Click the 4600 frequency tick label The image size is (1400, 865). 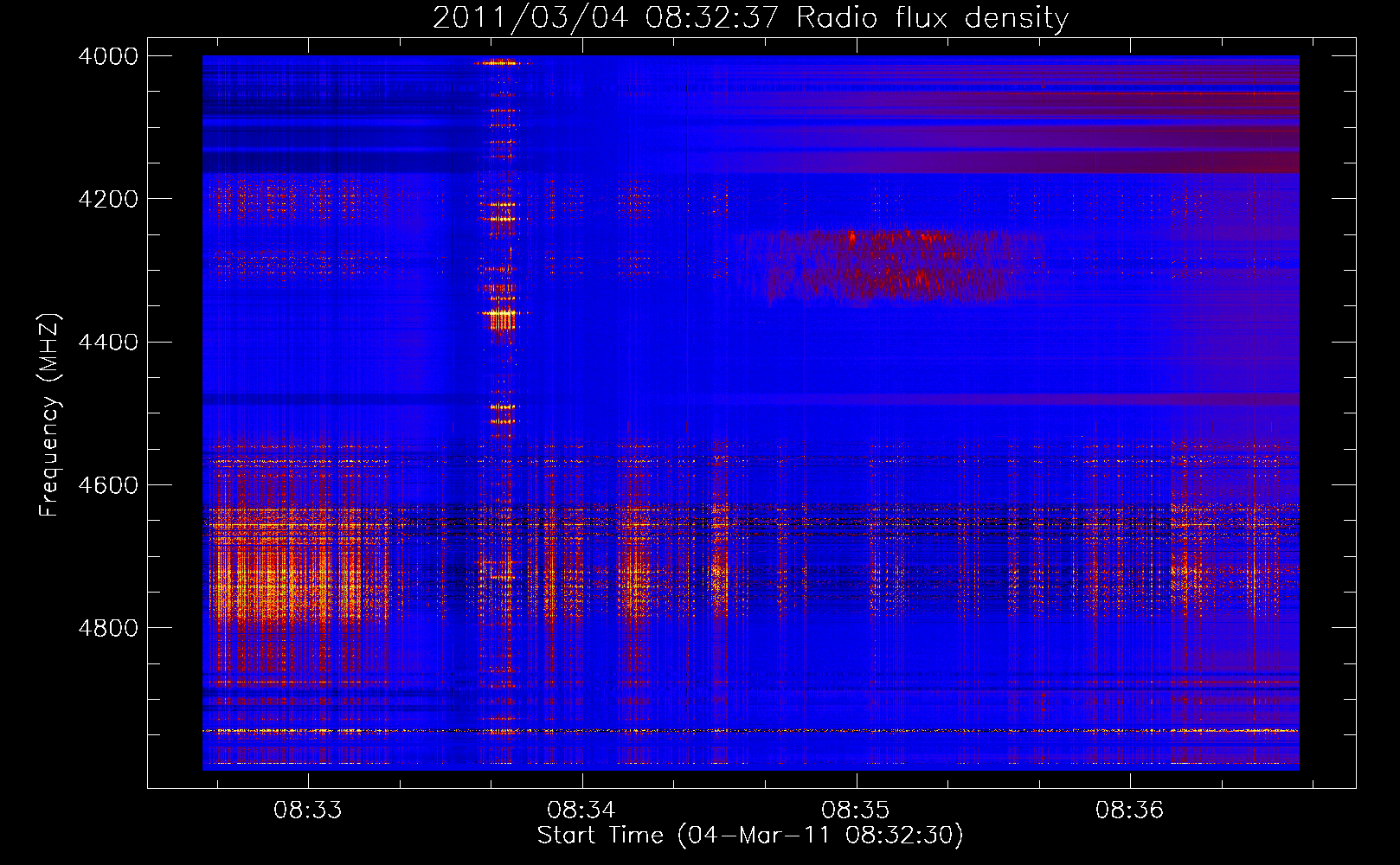pos(108,485)
